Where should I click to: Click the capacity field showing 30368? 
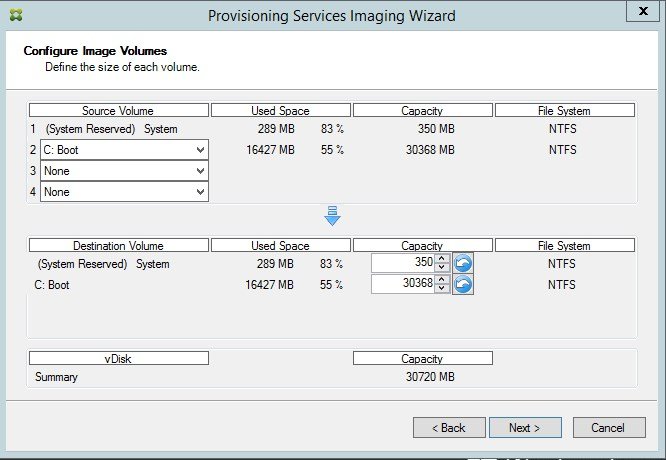coord(402,285)
